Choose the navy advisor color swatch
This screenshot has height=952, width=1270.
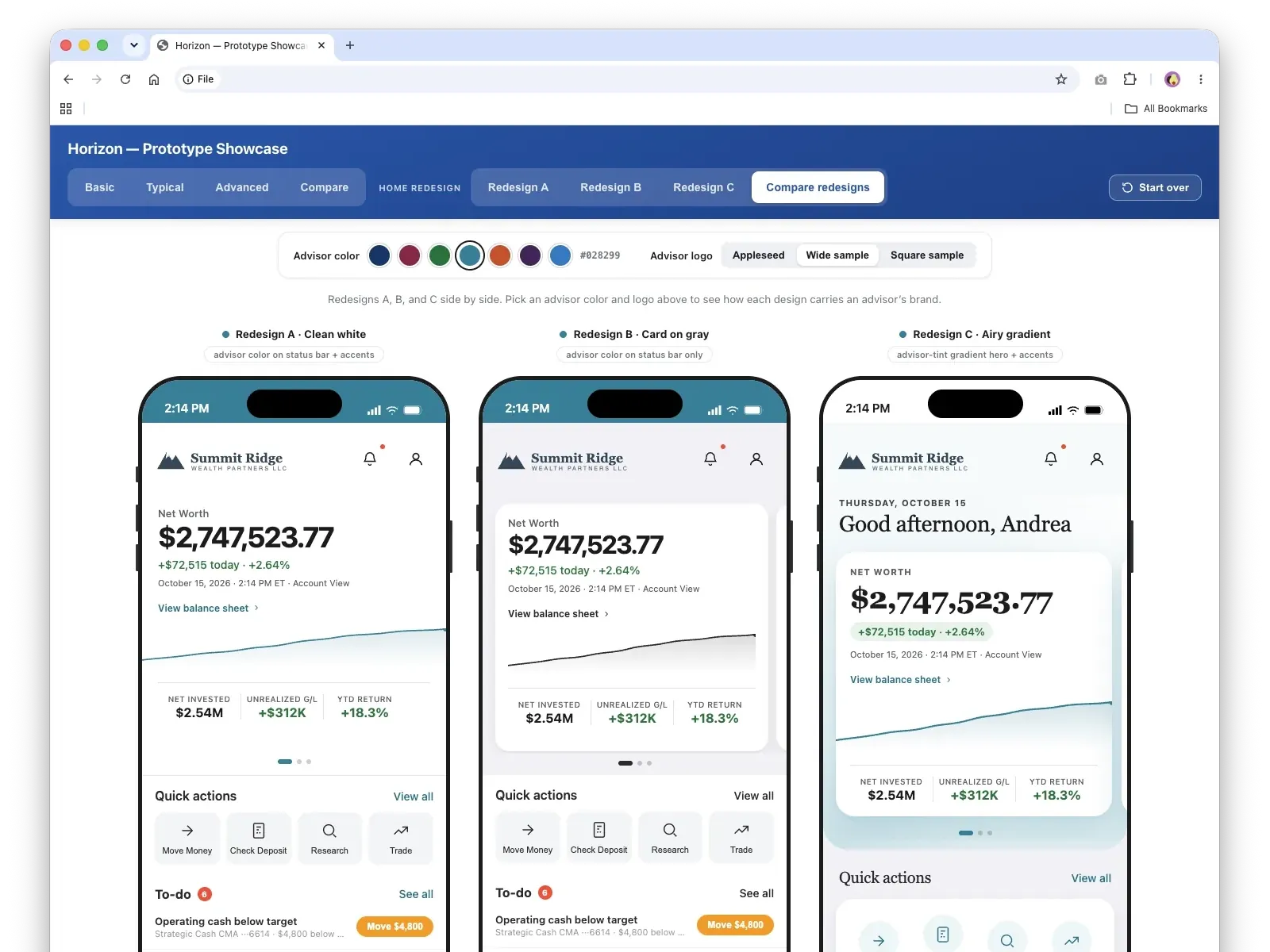click(379, 255)
